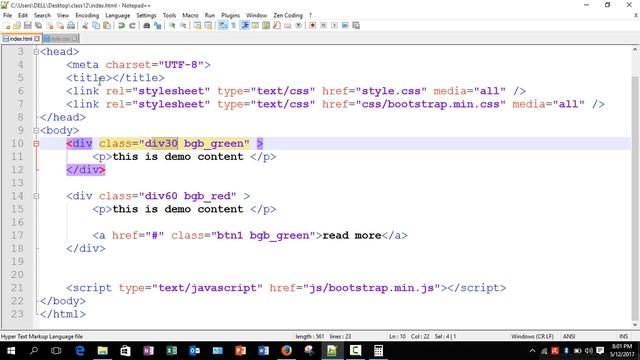Click the 'ANSI' encoding in status bar
This screenshot has height=360, width=640.
(569, 336)
